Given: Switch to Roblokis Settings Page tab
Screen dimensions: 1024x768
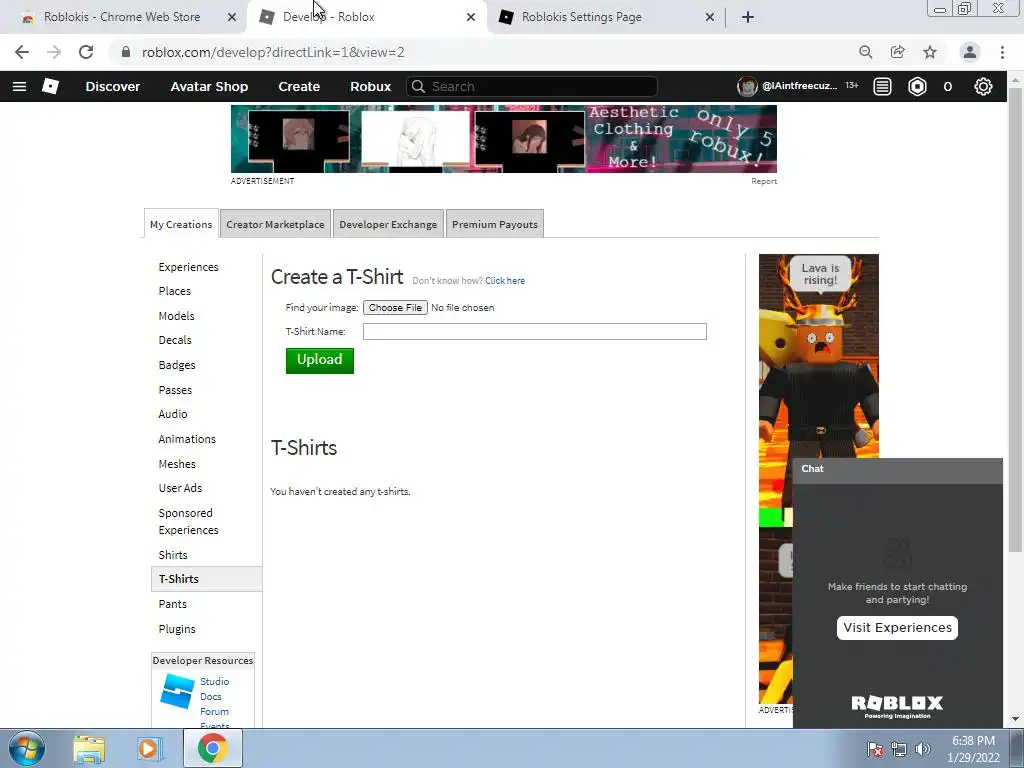Looking at the screenshot, I should (x=582, y=17).
